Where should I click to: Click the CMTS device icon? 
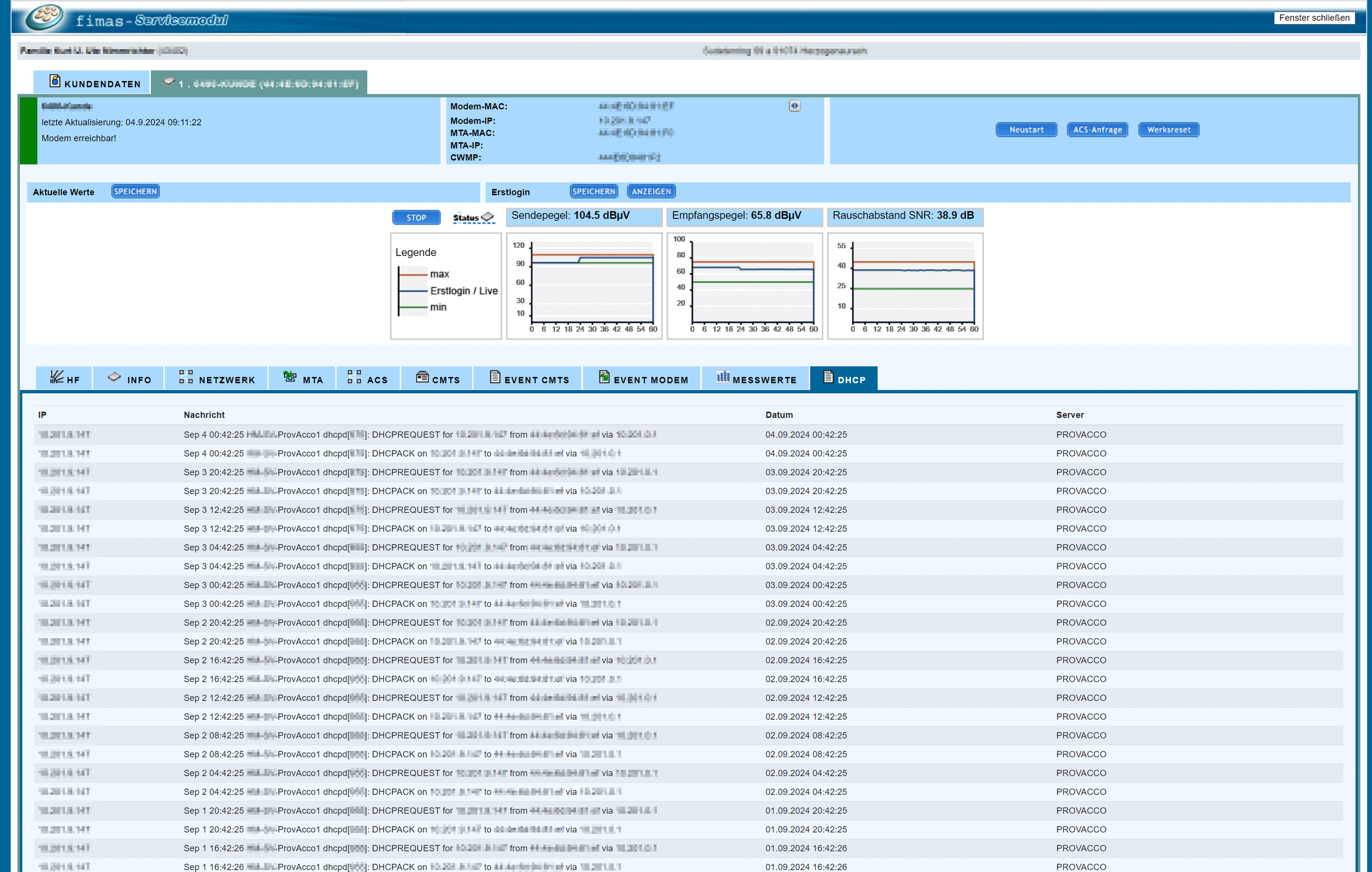point(422,377)
